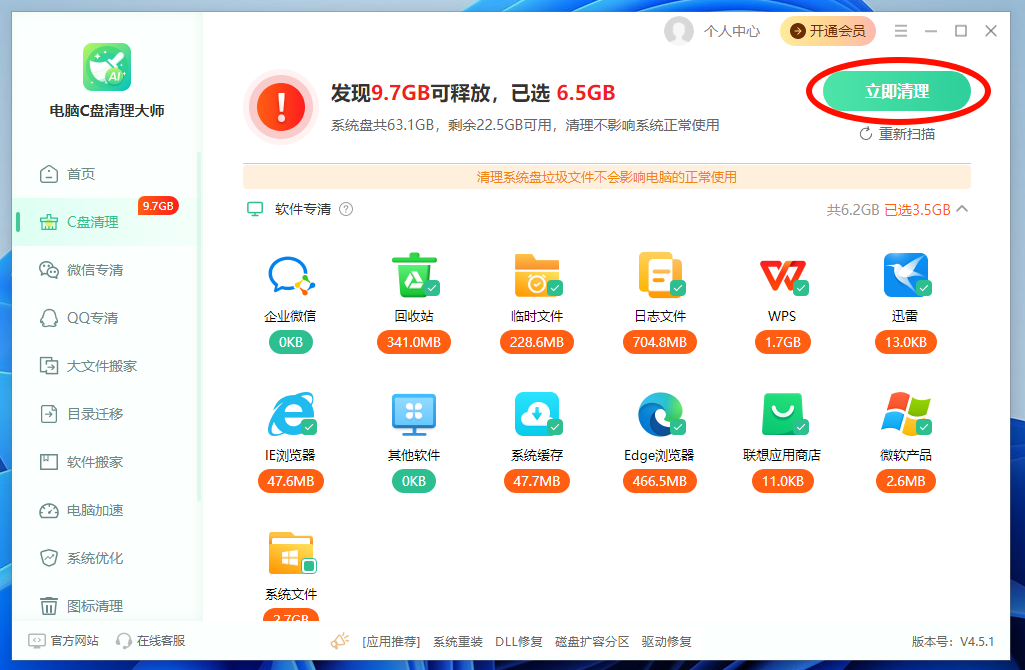Open 图标清理 in sidebar

point(105,606)
